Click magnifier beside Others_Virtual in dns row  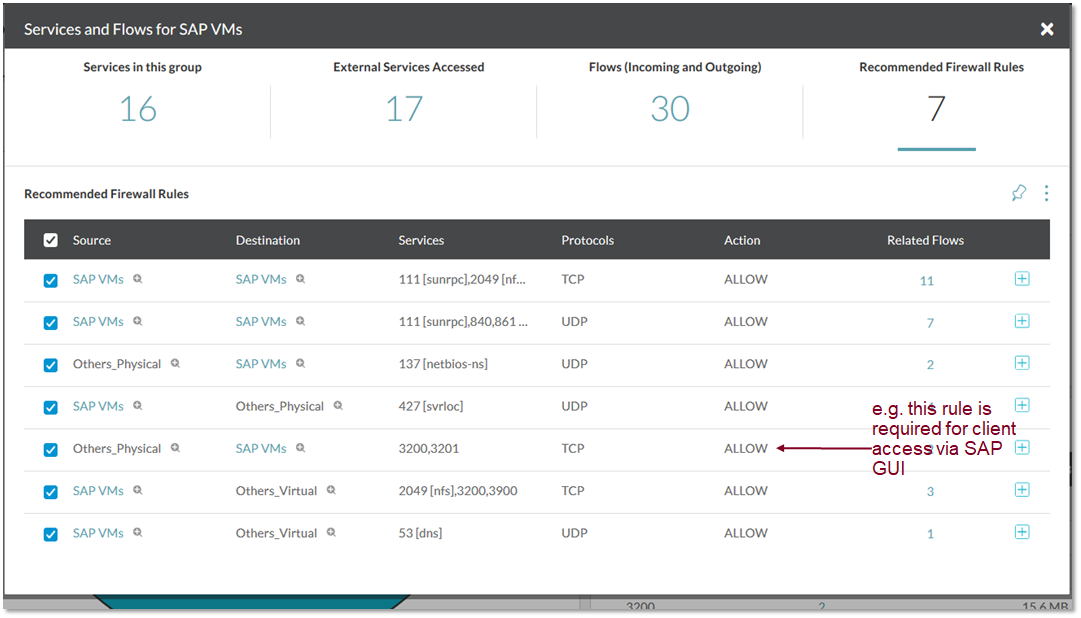331,533
